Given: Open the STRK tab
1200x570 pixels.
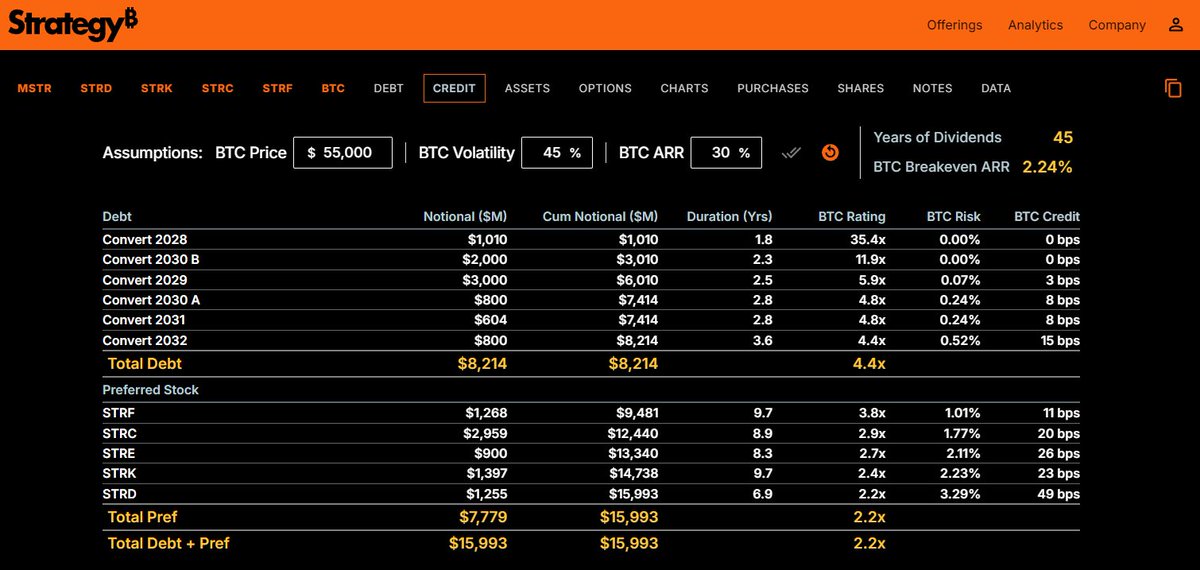Looking at the screenshot, I should tap(157, 88).
